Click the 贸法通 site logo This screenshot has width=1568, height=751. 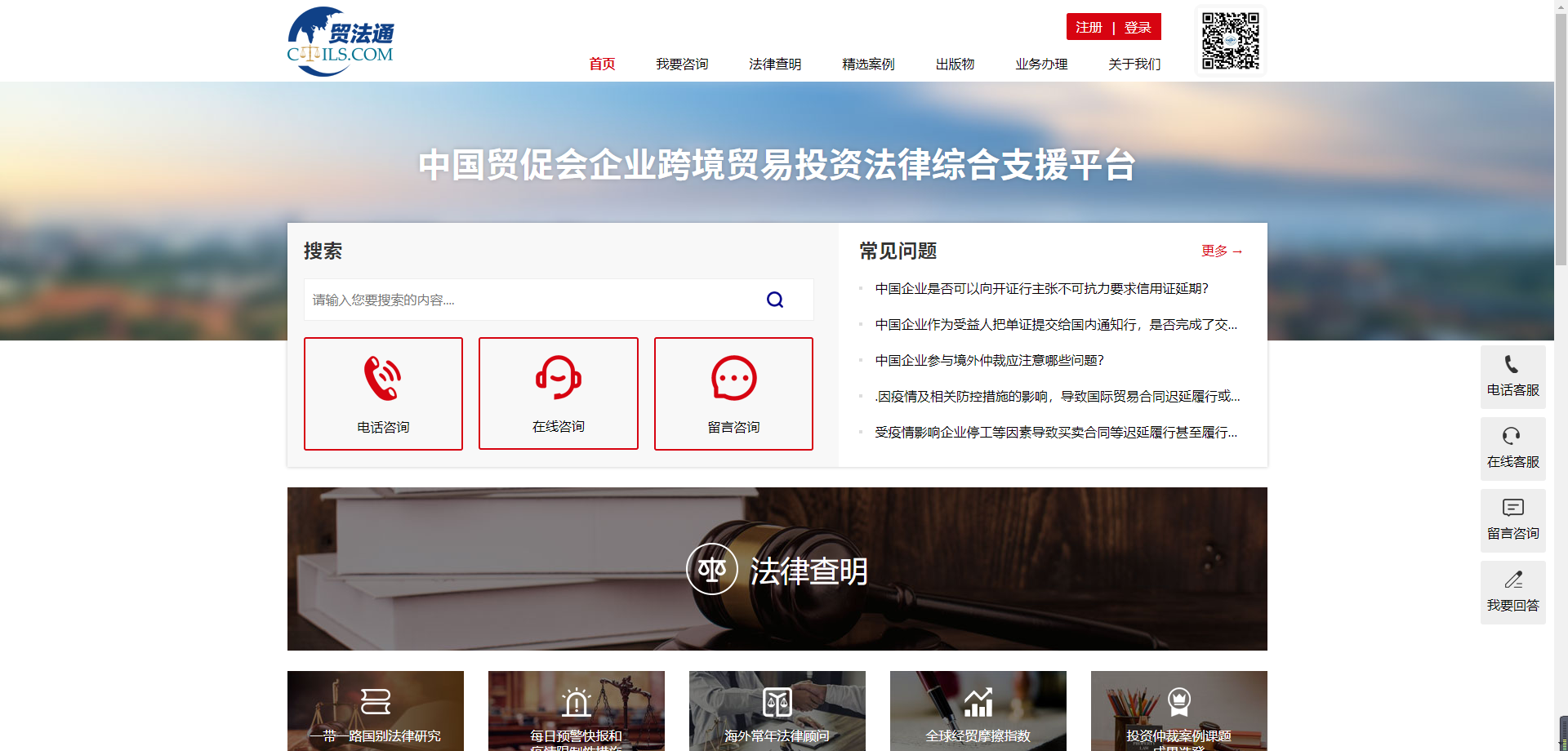point(341,42)
